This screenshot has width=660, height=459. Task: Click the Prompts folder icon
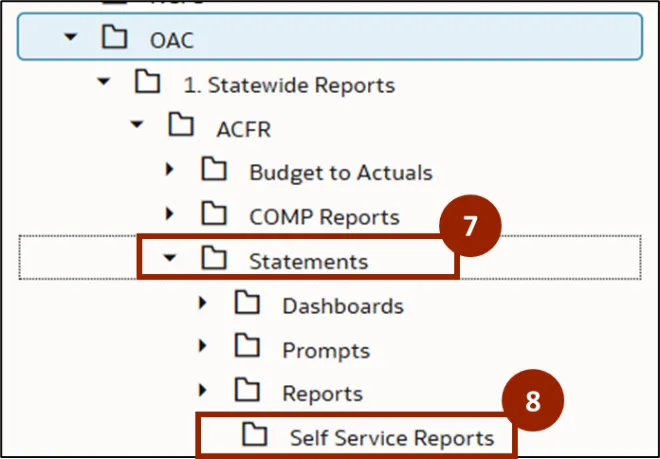[247, 348]
